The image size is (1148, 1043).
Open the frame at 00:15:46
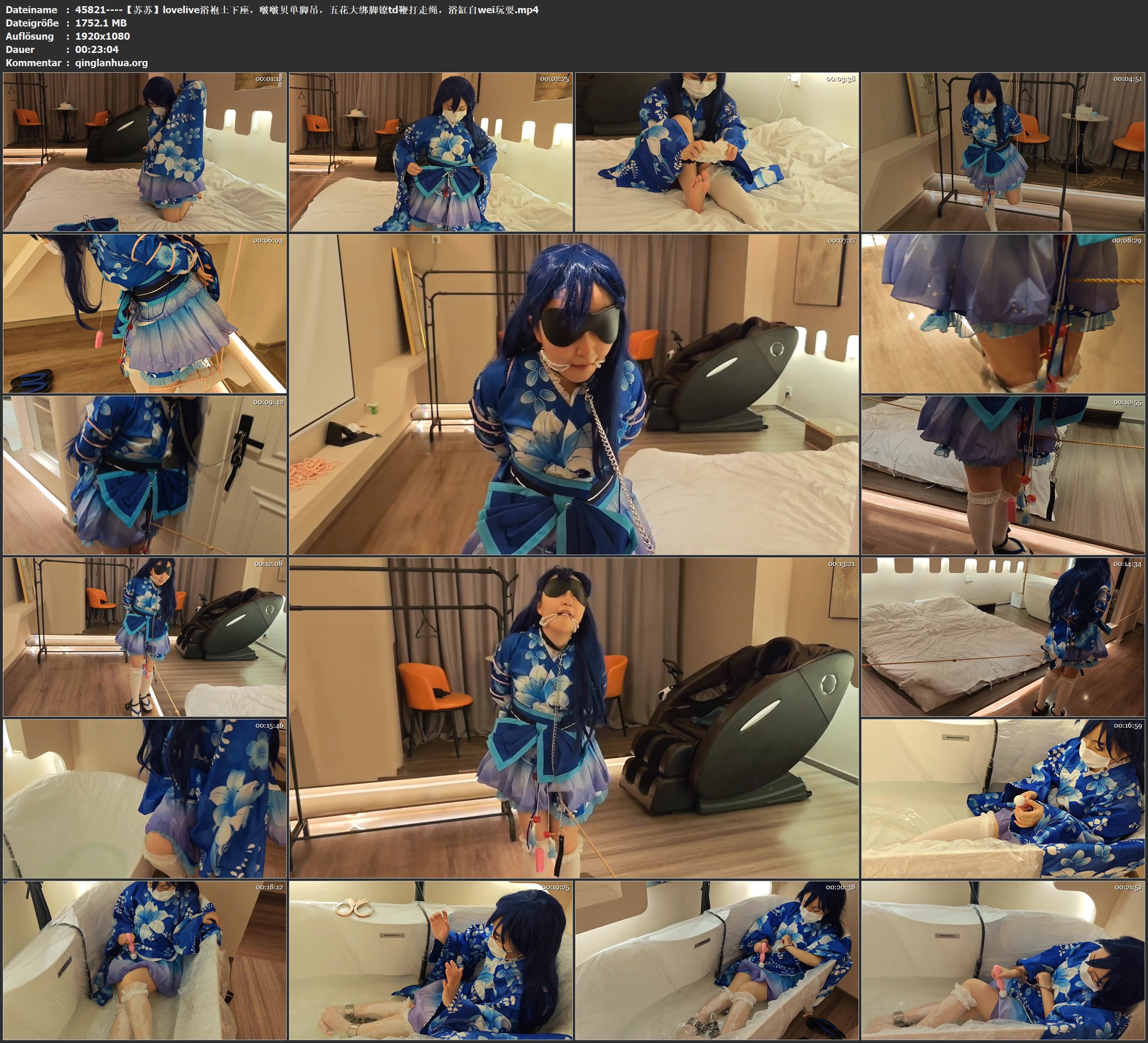(145, 799)
